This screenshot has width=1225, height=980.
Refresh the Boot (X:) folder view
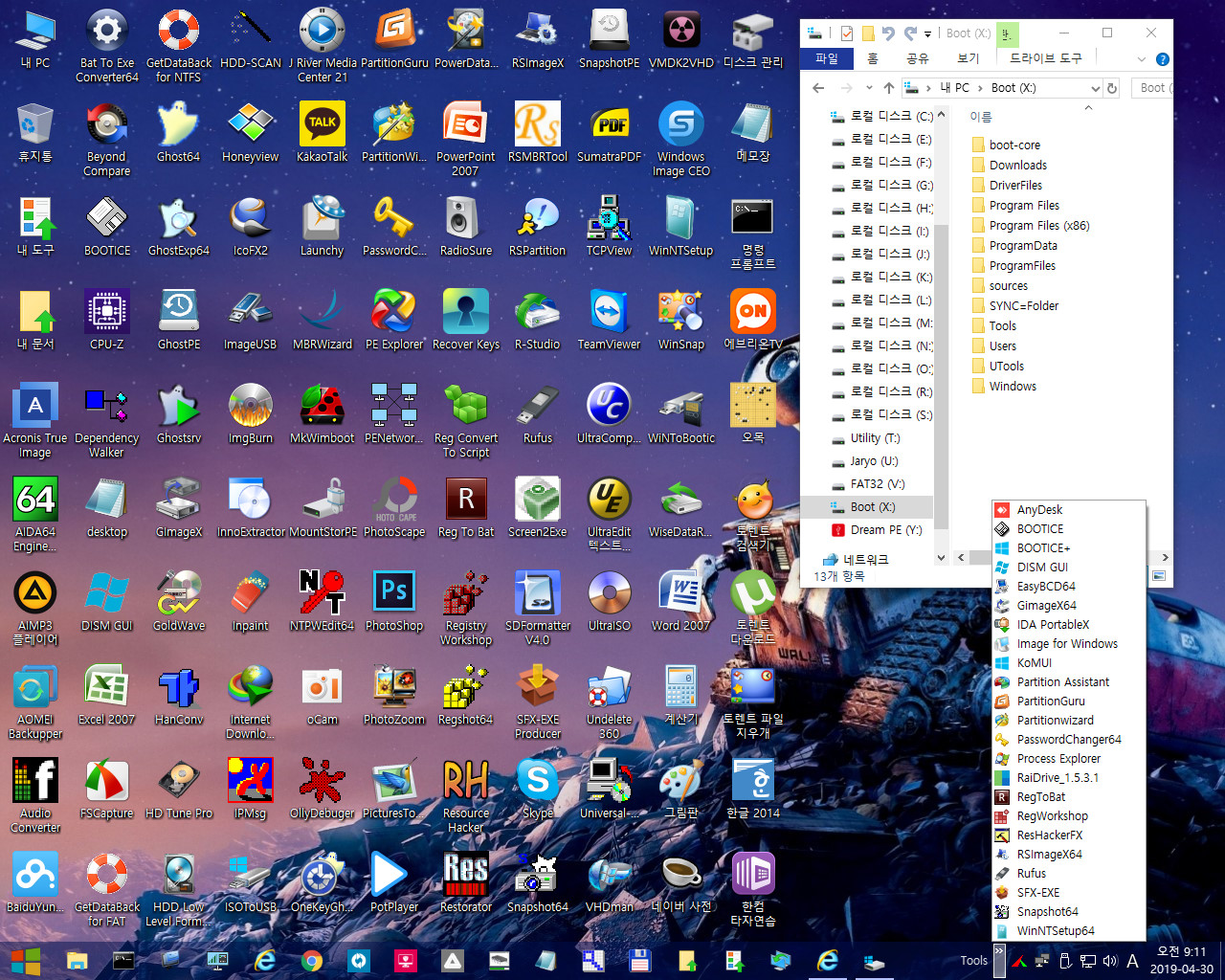(x=1112, y=88)
